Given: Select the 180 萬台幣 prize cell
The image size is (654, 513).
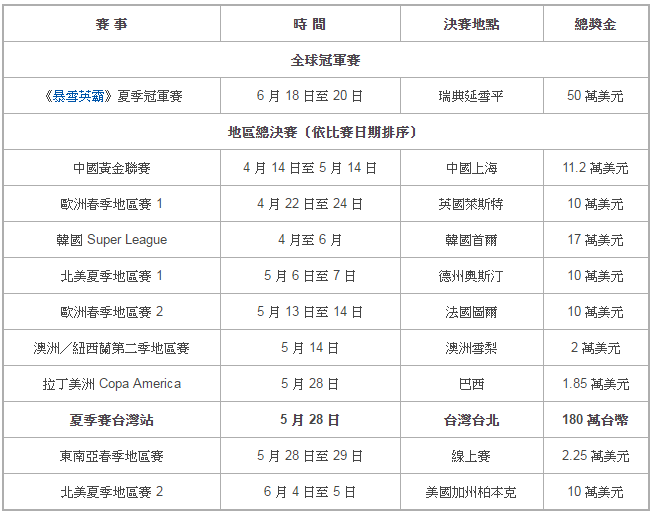Looking at the screenshot, I should [x=595, y=420].
